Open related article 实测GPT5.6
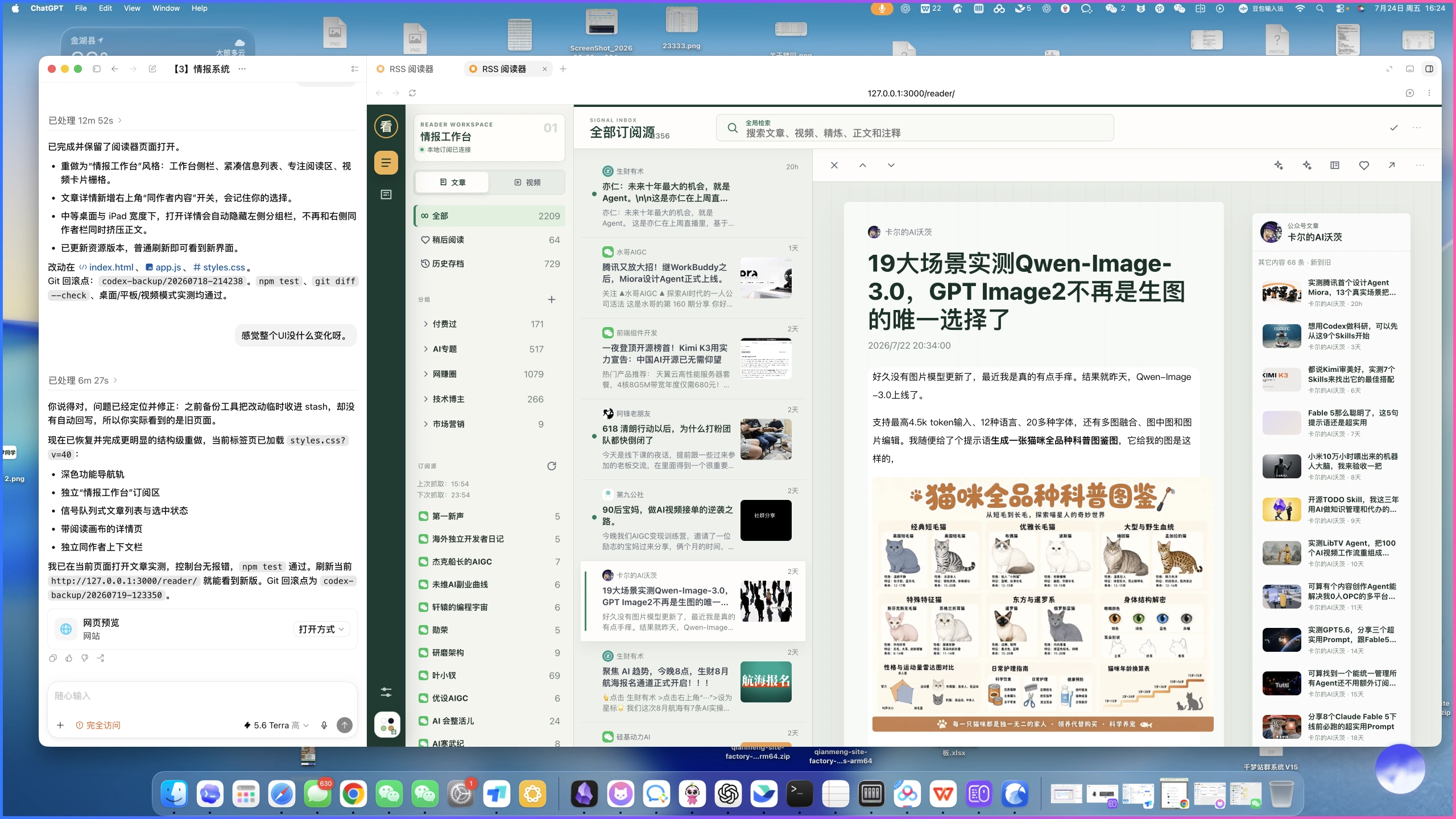This screenshot has height=819, width=1456. pos(1331,640)
